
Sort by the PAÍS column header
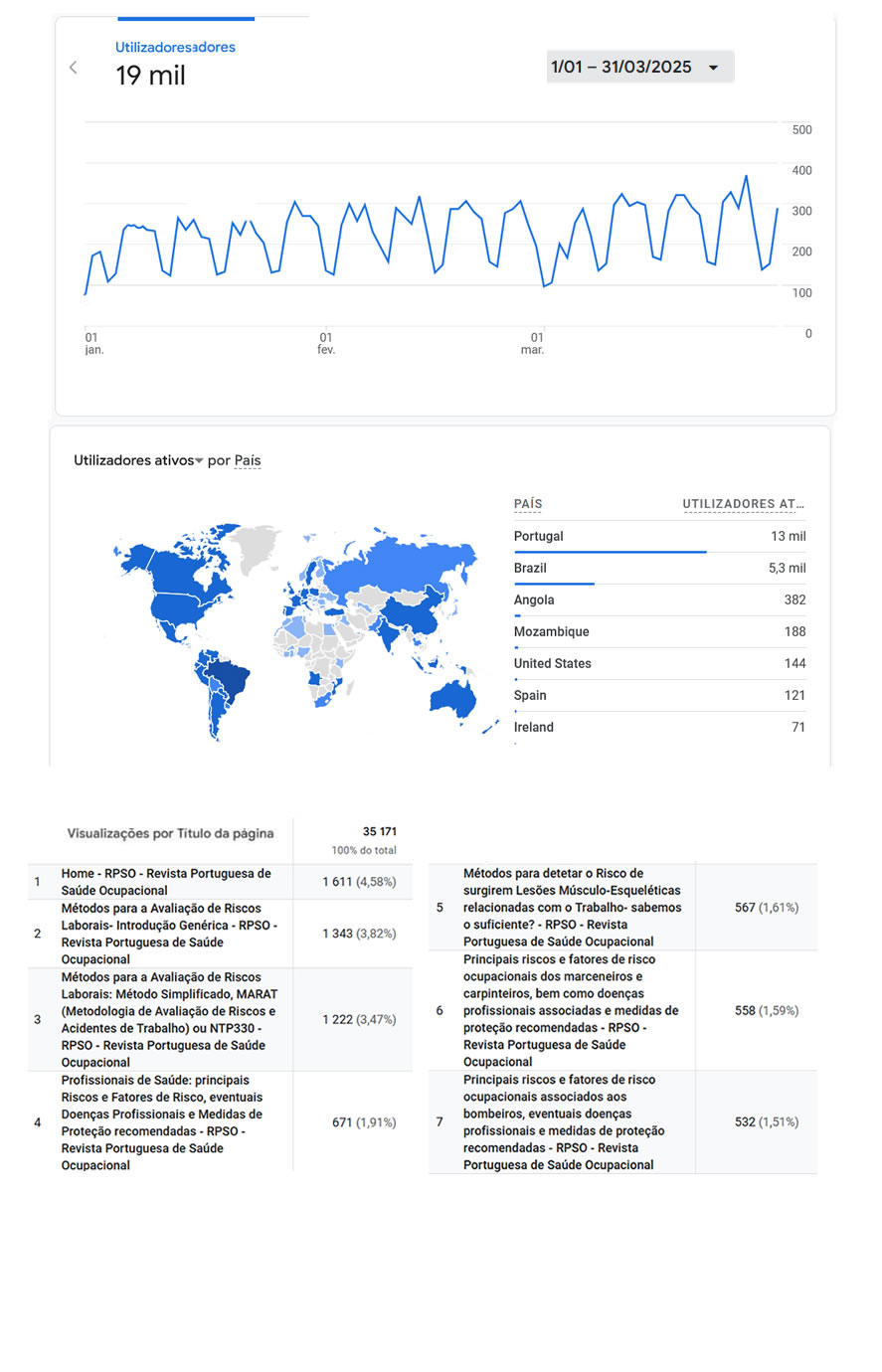[x=528, y=504]
